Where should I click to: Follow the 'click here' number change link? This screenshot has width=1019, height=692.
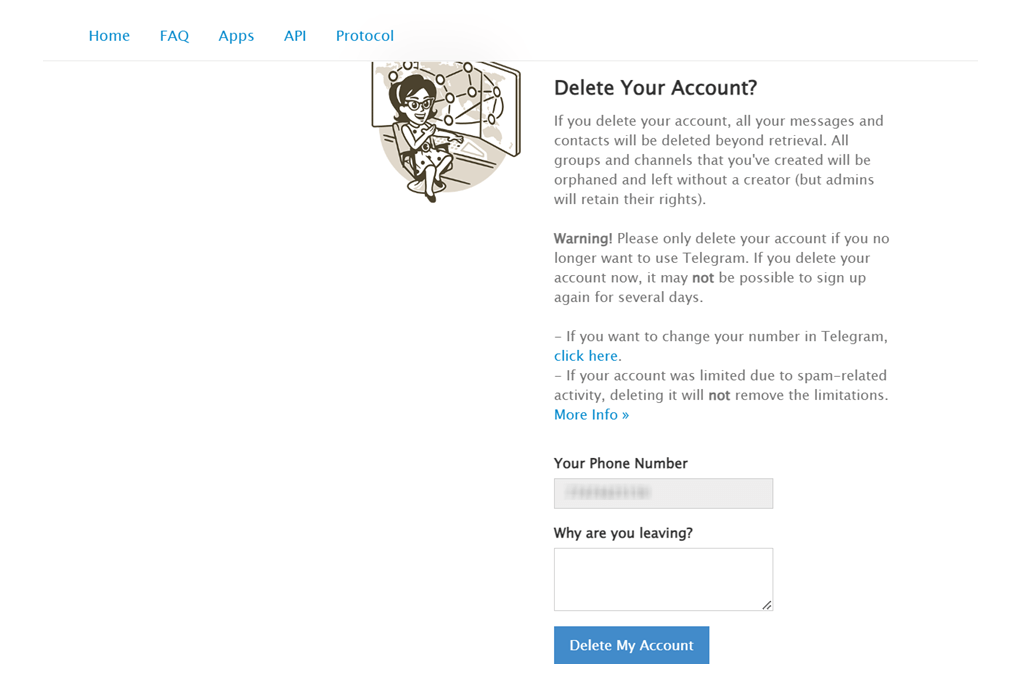click(586, 356)
